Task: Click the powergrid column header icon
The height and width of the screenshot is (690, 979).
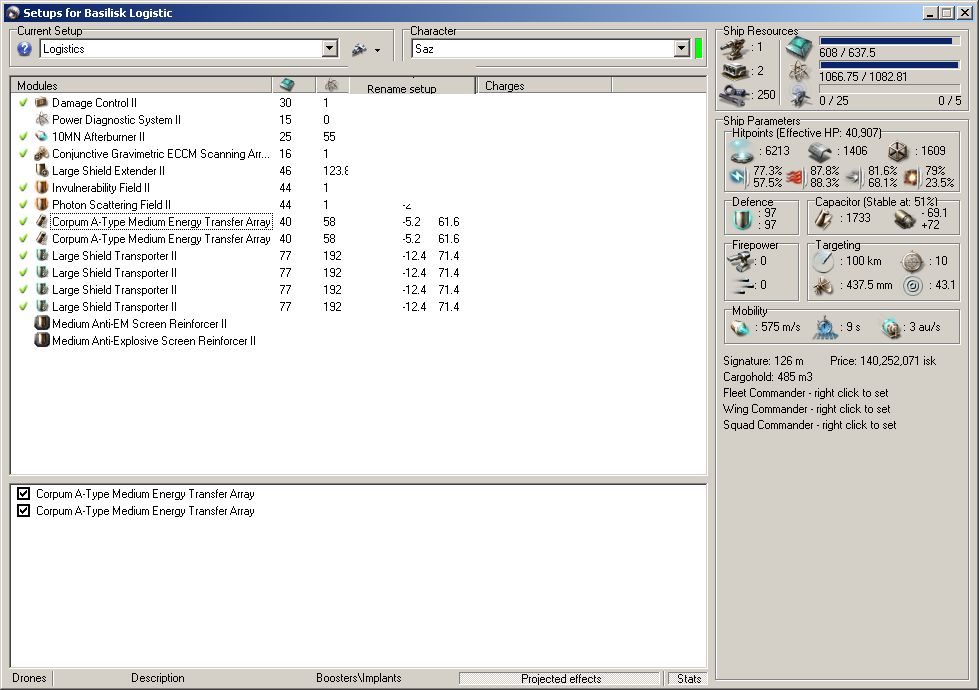Action: click(x=332, y=85)
